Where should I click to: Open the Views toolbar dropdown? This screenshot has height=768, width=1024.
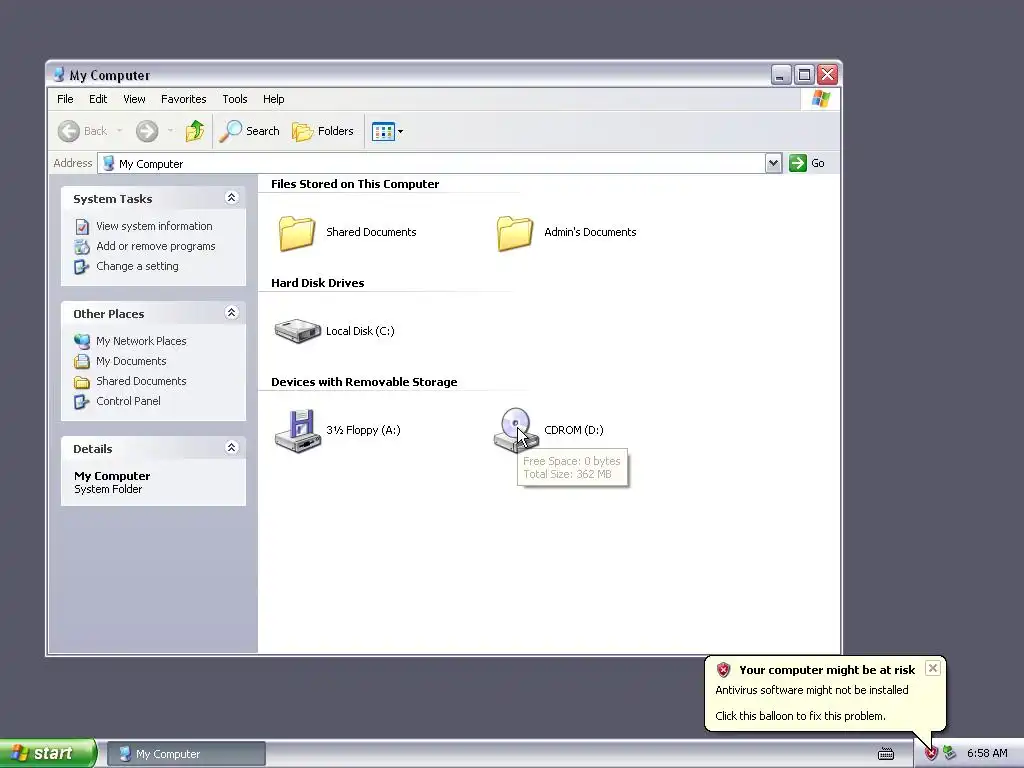pyautogui.click(x=387, y=131)
